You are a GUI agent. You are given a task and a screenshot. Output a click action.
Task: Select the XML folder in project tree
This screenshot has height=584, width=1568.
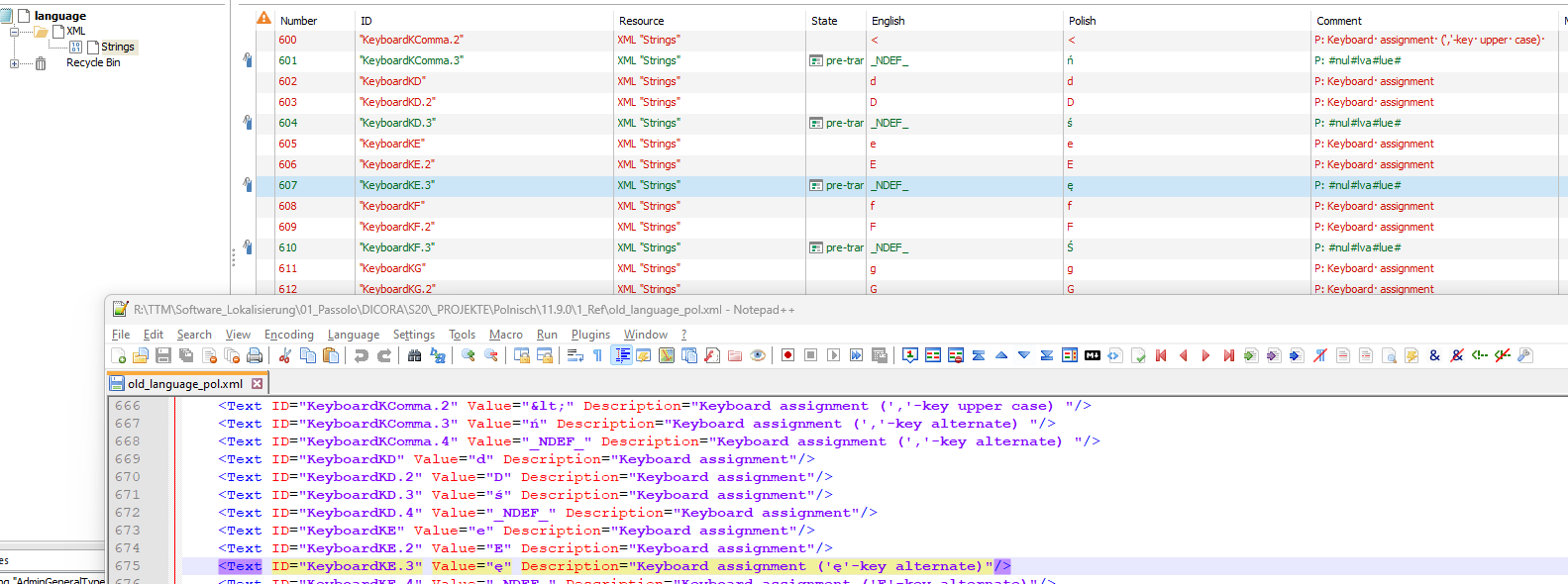coord(76,32)
